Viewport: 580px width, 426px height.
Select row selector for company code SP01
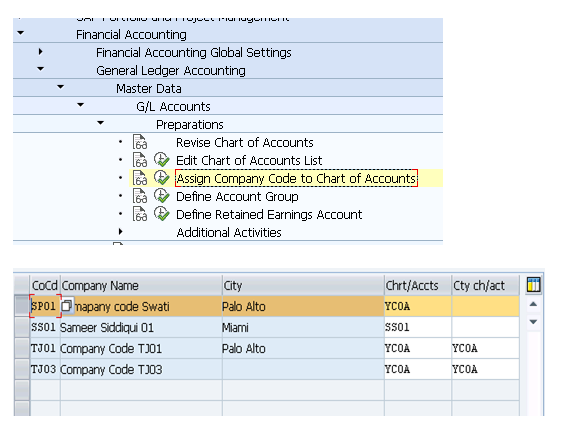pos(22,306)
